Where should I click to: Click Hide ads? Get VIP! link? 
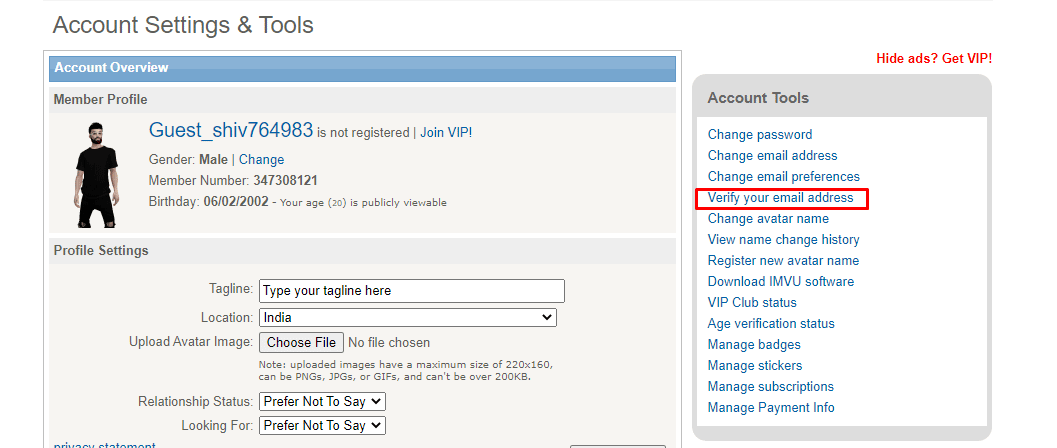click(934, 58)
